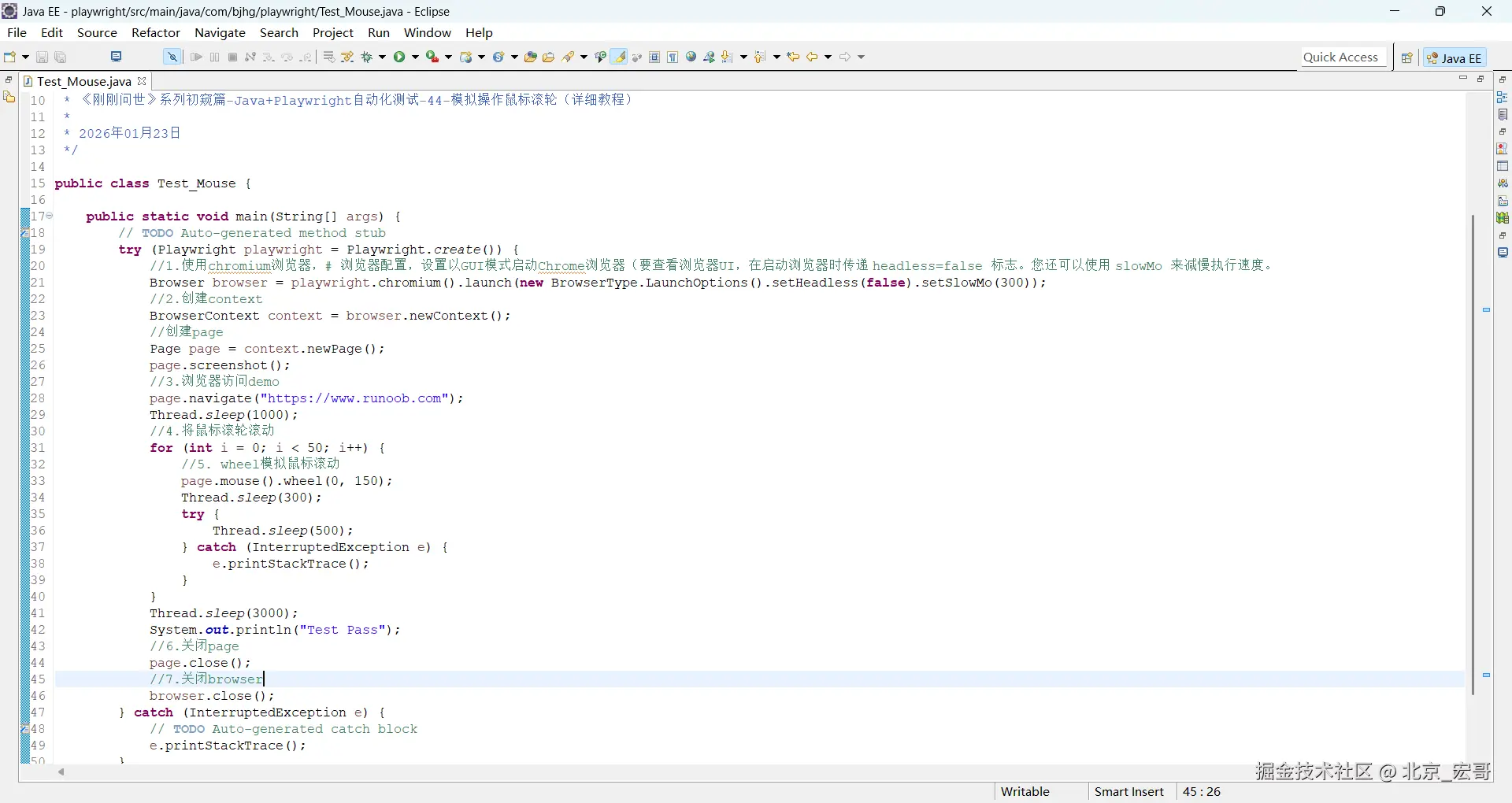Click the Next Annotation down-arrow icon

[x=728, y=57]
